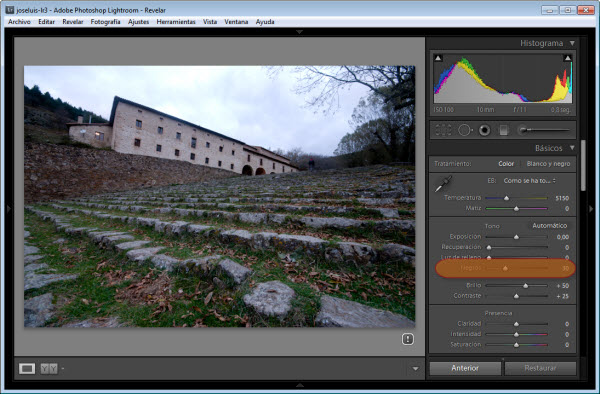This screenshot has height=394, width=600.
Task: Click the 10 mm focal length text
Action: 485,110
